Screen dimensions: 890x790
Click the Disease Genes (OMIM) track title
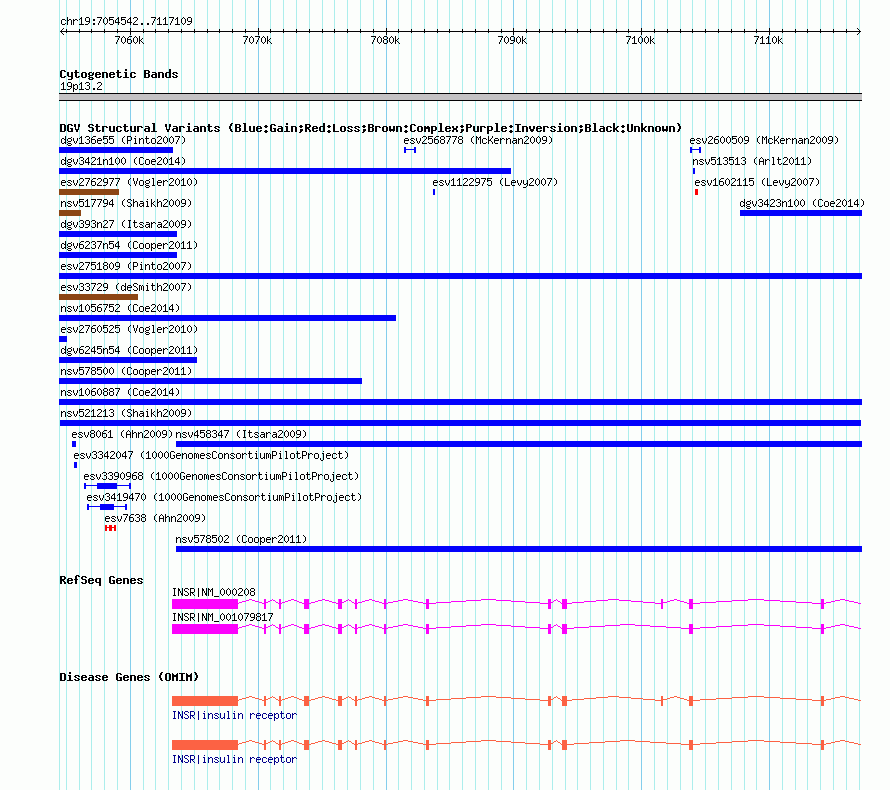(129, 677)
